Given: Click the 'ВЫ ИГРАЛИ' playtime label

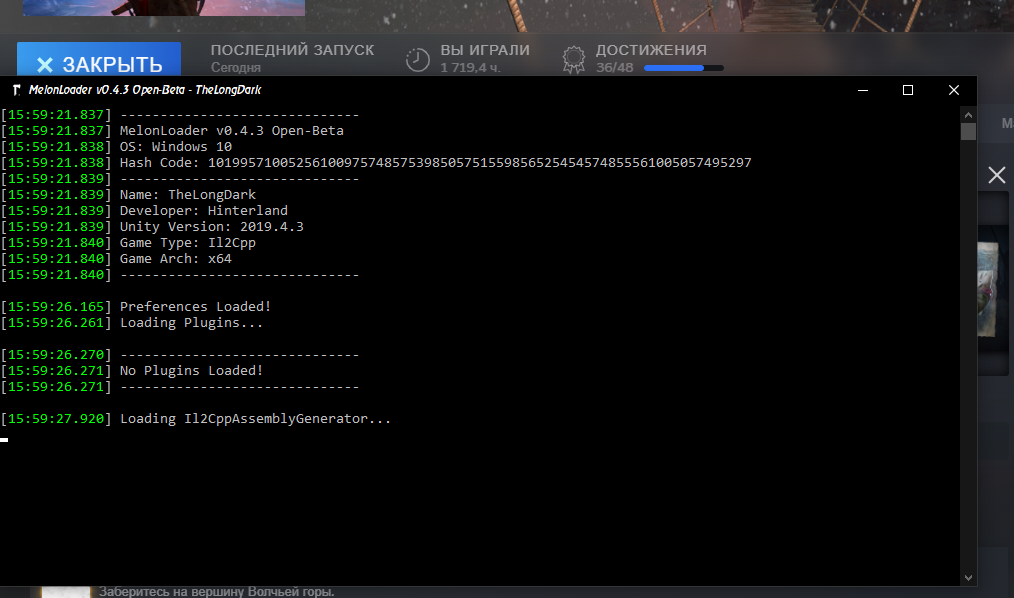Looking at the screenshot, I should 485,50.
